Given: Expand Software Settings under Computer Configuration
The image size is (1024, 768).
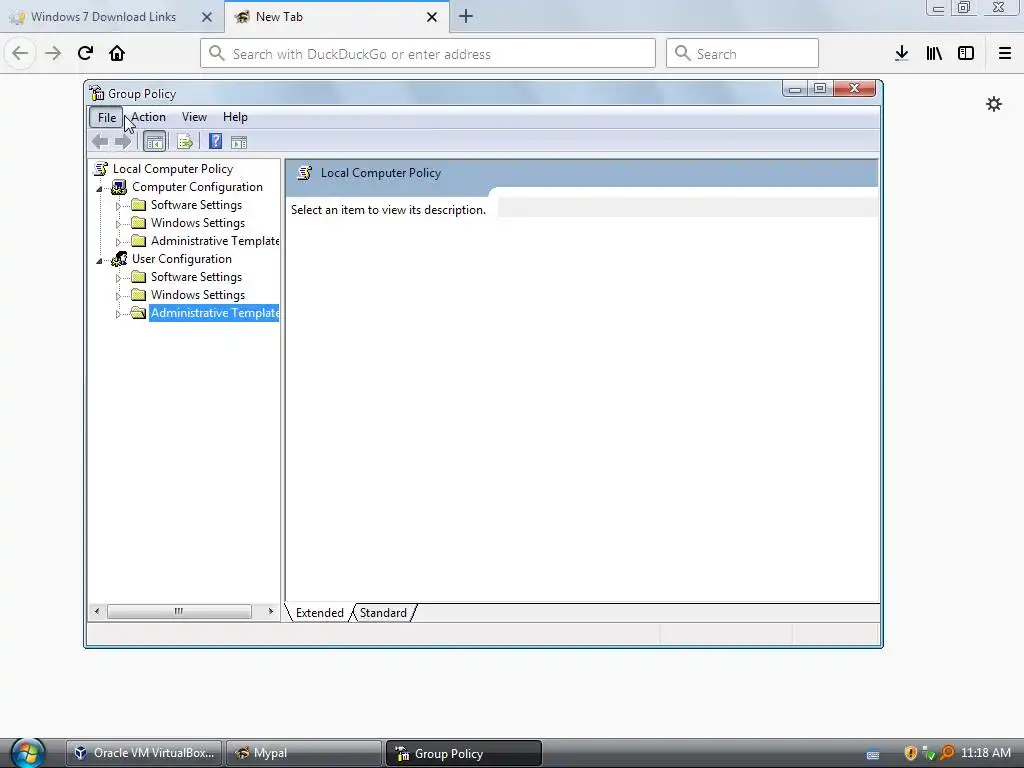Looking at the screenshot, I should (x=118, y=206).
